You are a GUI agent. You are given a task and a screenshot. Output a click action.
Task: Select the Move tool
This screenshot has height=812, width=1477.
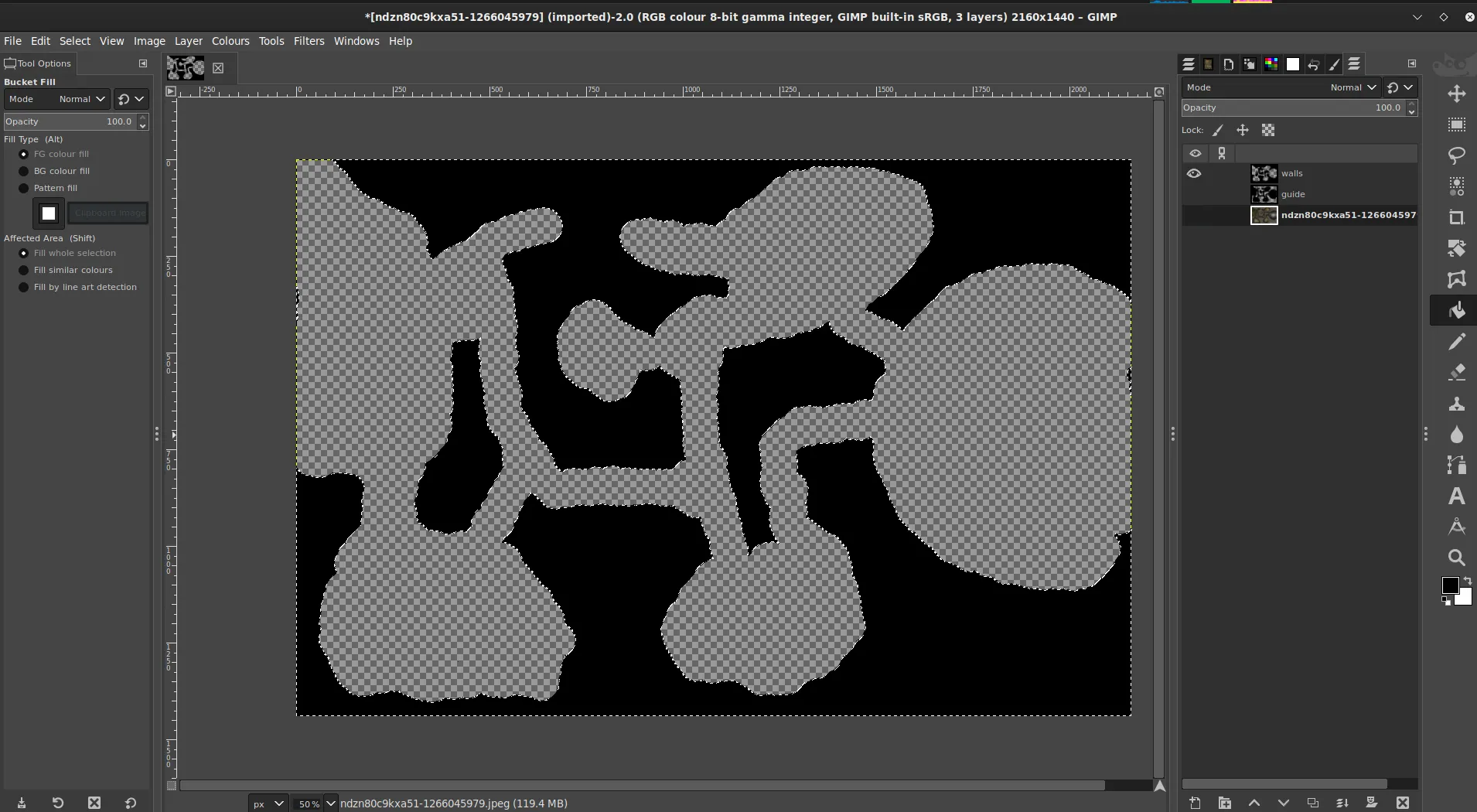point(1457,94)
